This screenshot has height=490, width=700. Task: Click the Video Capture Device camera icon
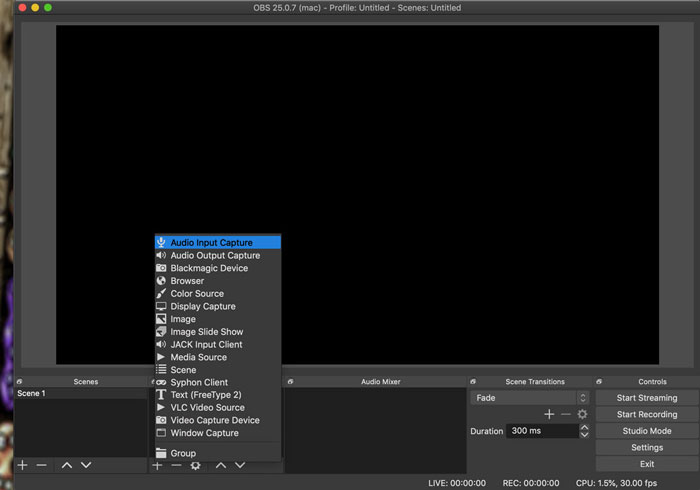[x=161, y=420]
